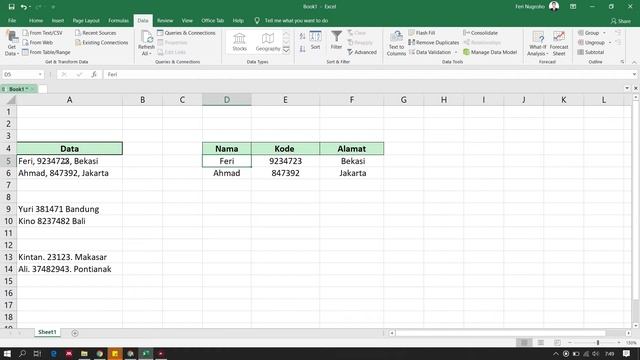This screenshot has height=360, width=640.
Task: Sort selection Z to A descending
Action: point(302,49)
